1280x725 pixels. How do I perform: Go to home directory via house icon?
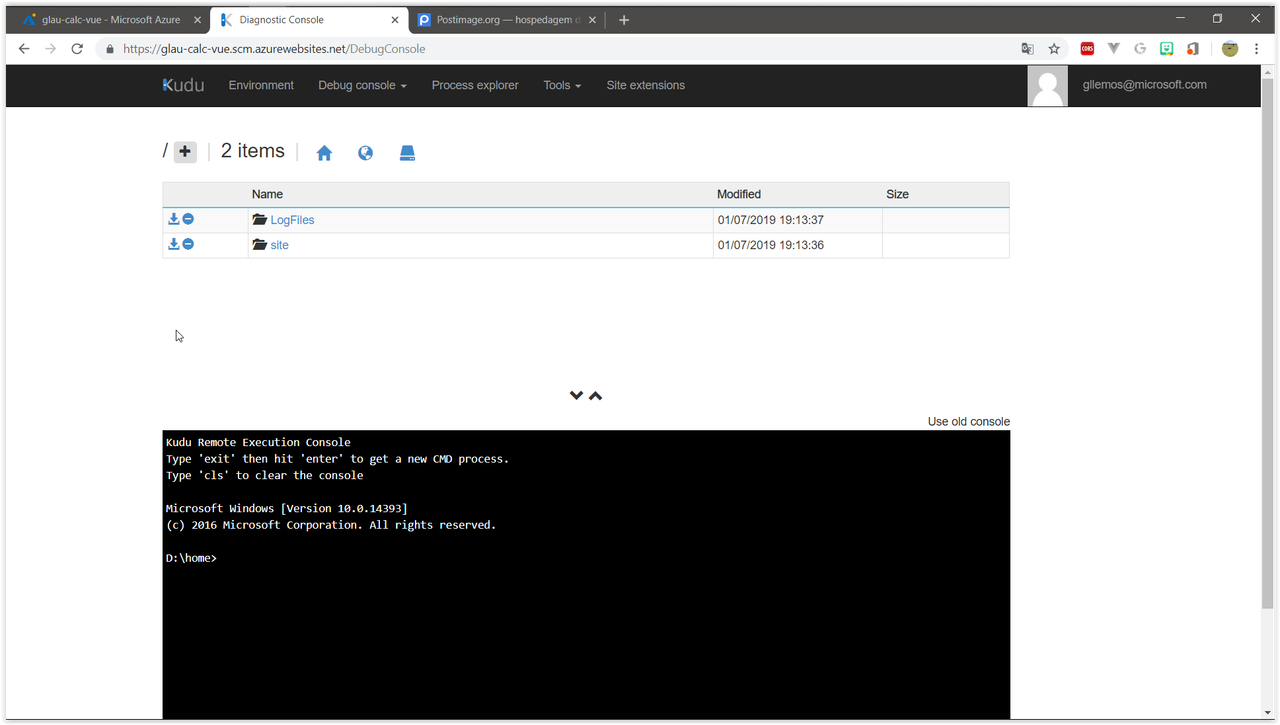[324, 153]
